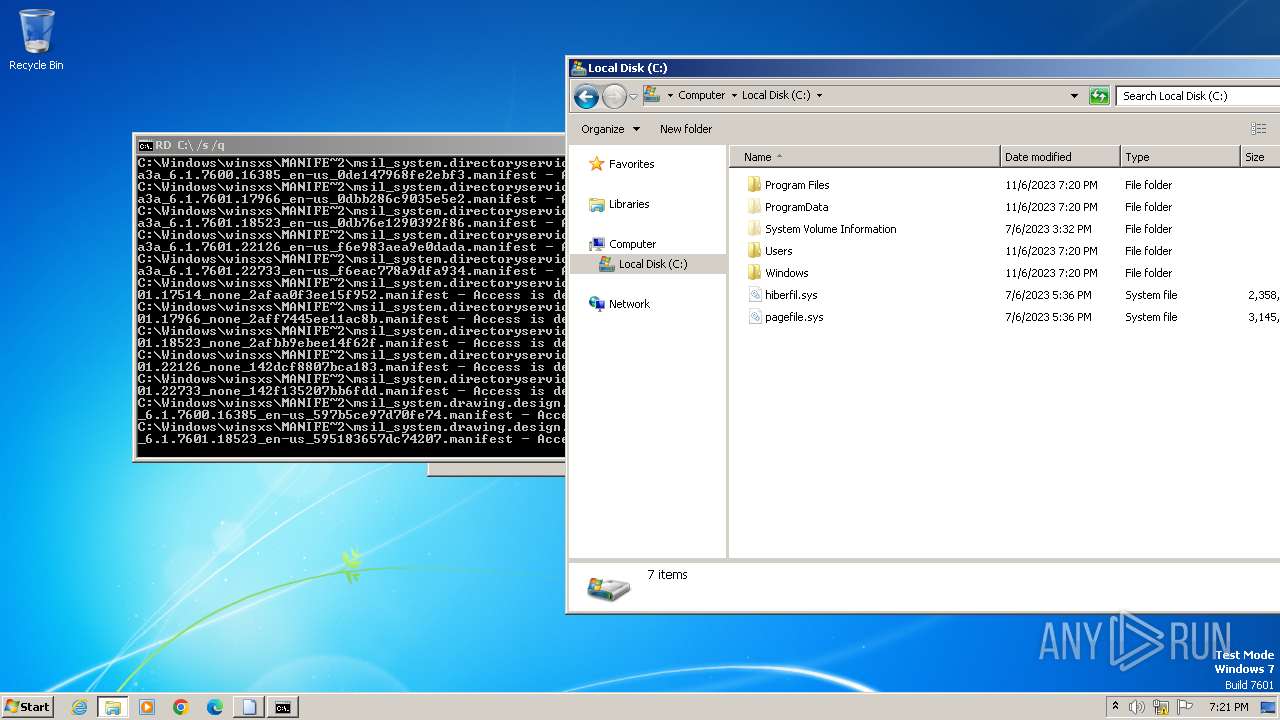Change view with the views icon
The image size is (1280, 720).
[x=1258, y=129]
